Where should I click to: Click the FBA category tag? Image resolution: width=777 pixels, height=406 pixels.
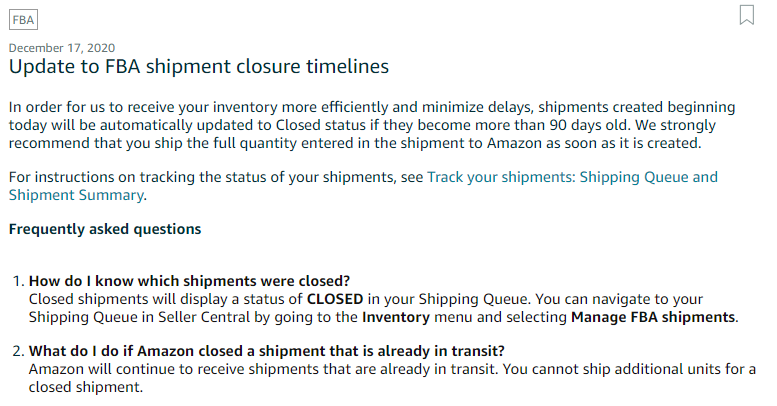coord(23,19)
